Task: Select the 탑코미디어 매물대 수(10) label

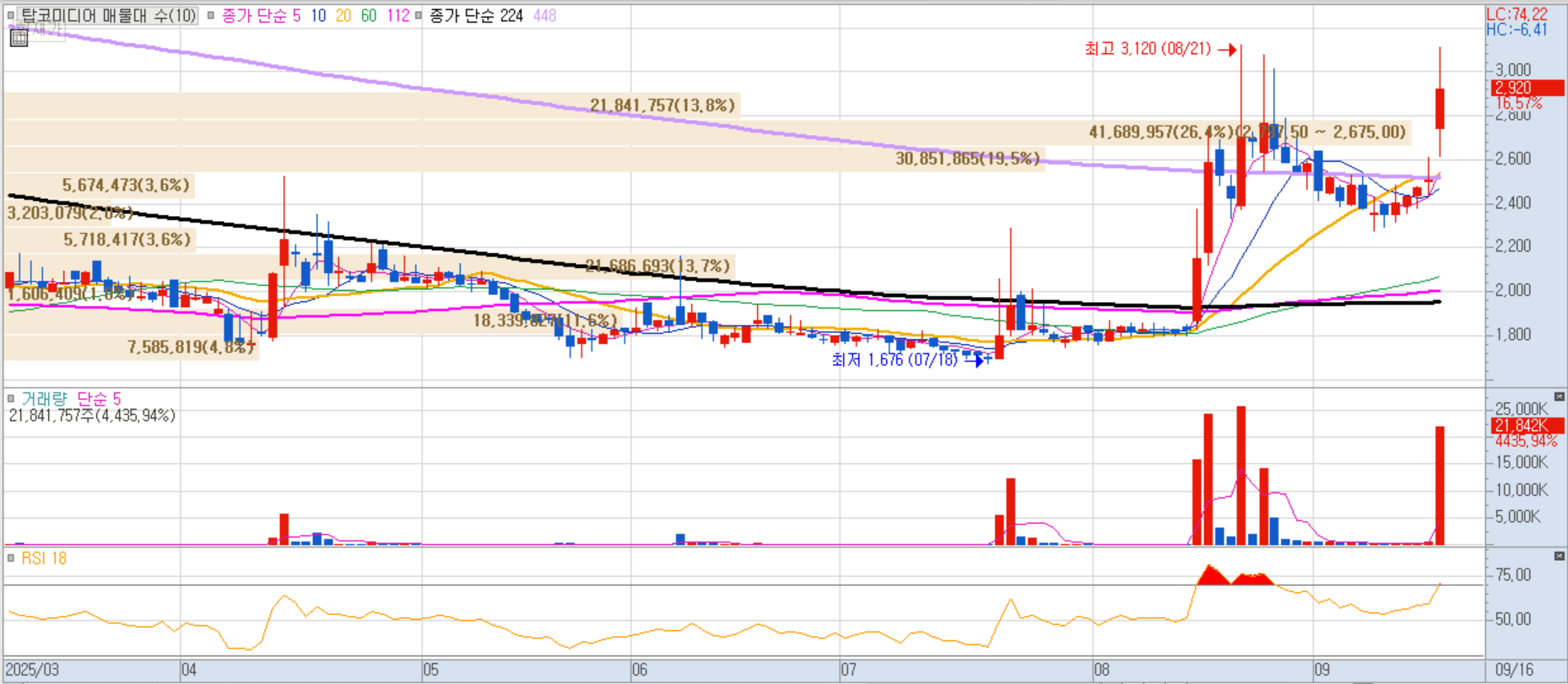Action: [108, 15]
